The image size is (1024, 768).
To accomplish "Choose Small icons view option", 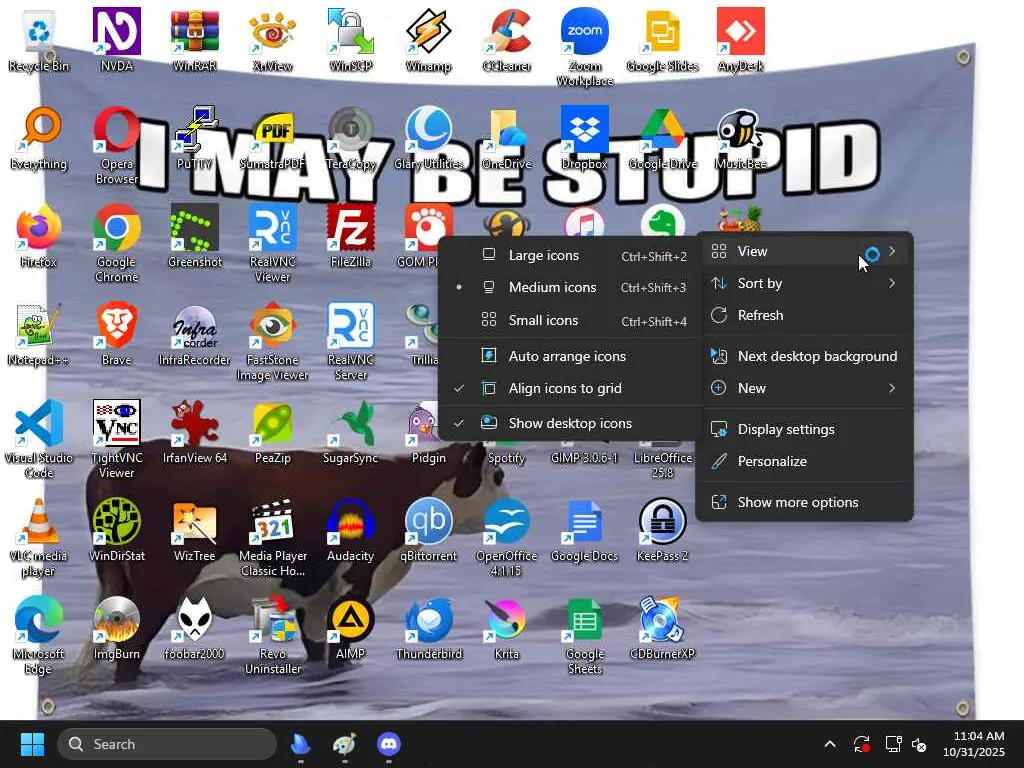I will pos(570,320).
